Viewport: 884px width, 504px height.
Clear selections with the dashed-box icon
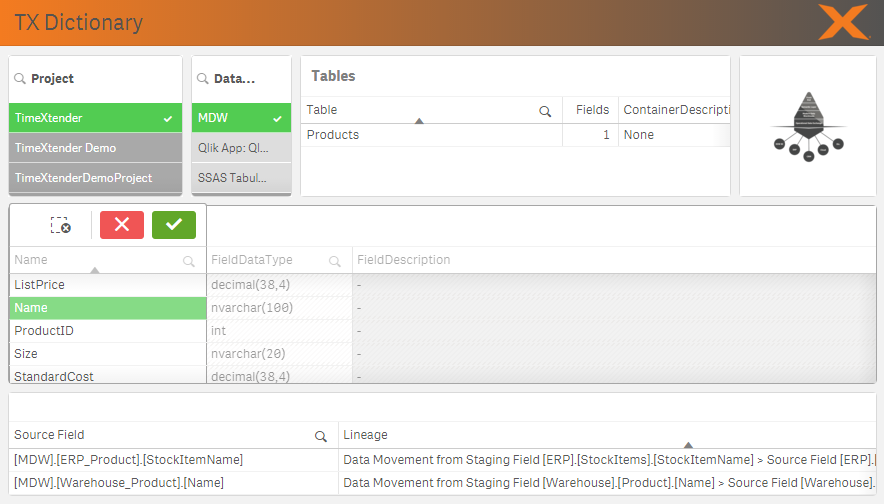point(60,225)
